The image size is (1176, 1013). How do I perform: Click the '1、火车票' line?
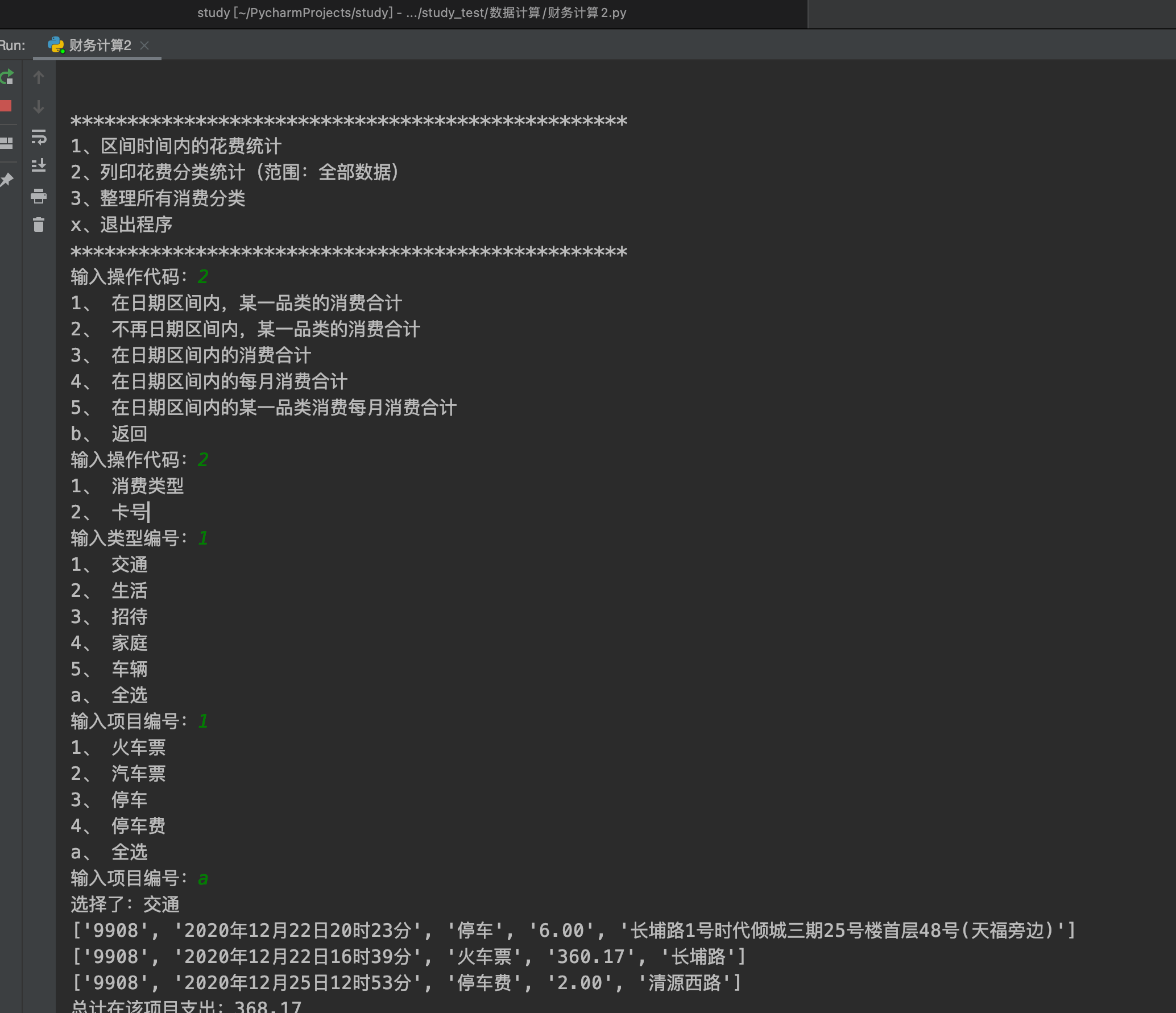pyautogui.click(x=118, y=748)
